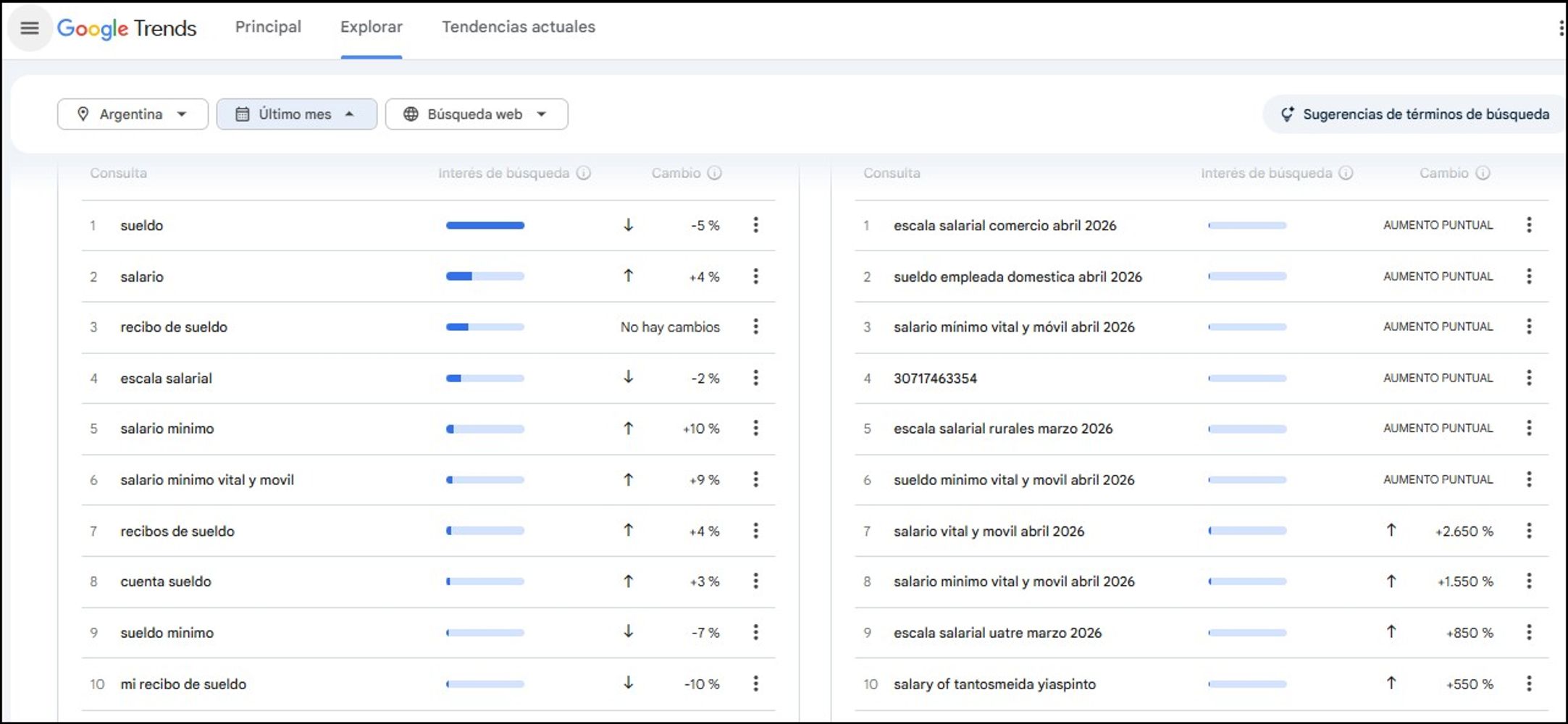Show info for right 'Cambio' column

pos(1483,173)
